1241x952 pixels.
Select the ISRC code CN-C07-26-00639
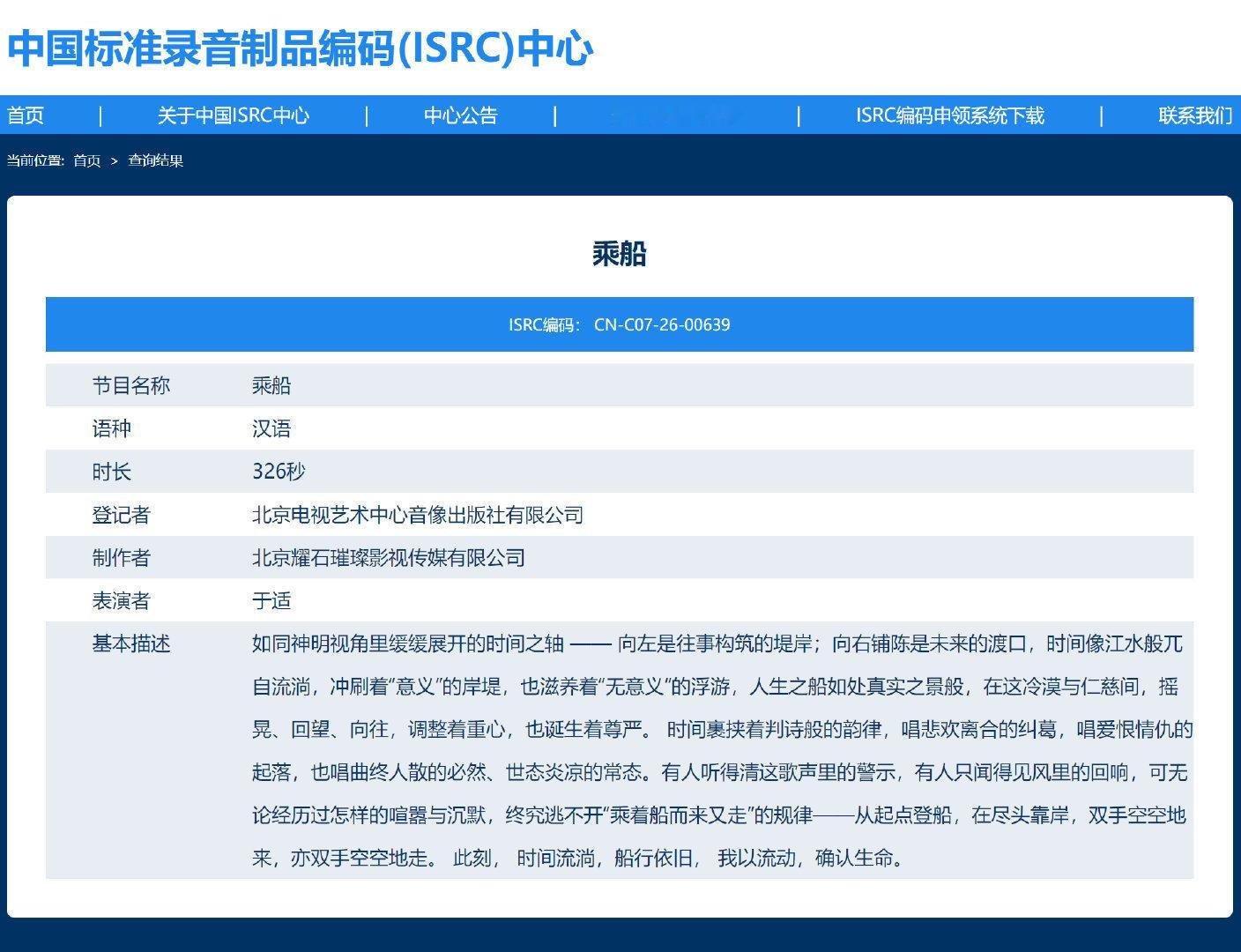coord(662,324)
